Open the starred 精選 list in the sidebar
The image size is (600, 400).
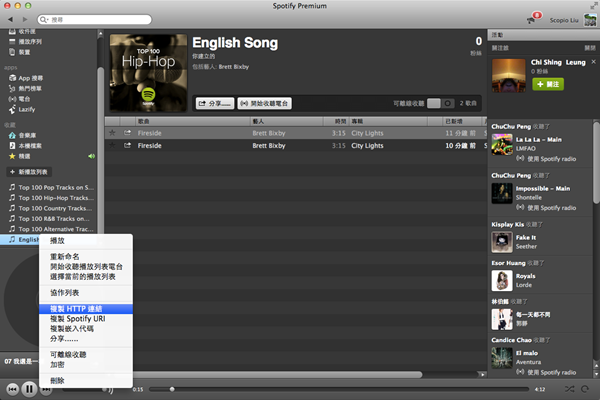coord(20,156)
